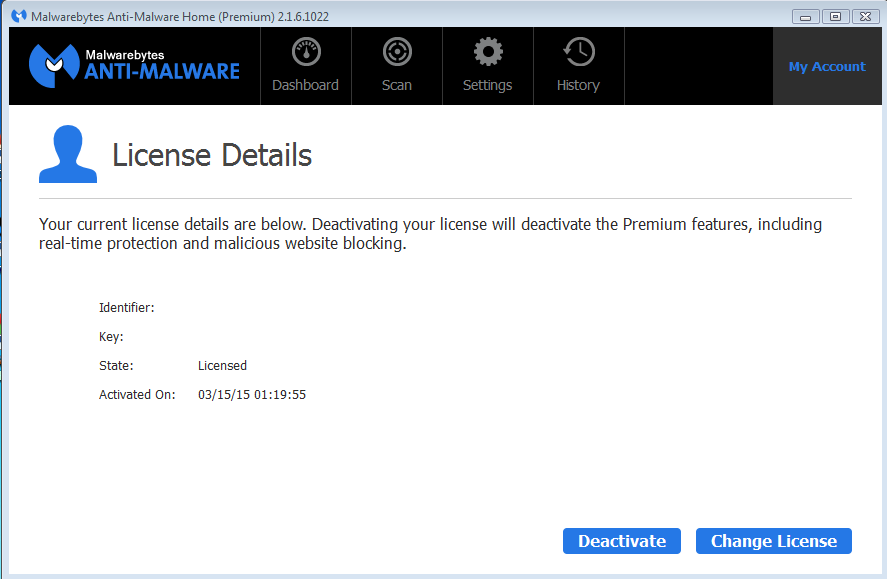Click the 'Key:' label
Screen dimensions: 887x579
tap(111, 337)
